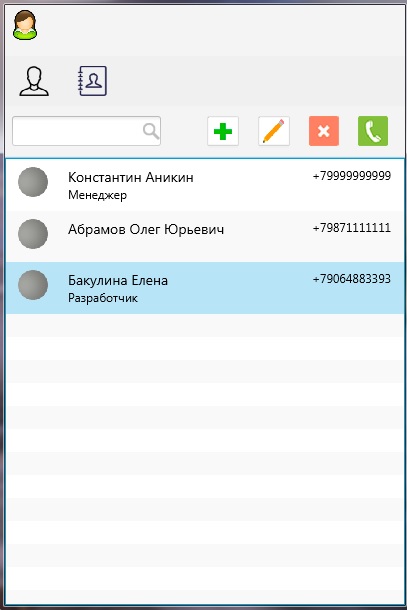Click phone number +79064883393
Image resolution: width=407 pixels, height=610 pixels.
pyautogui.click(x=352, y=279)
